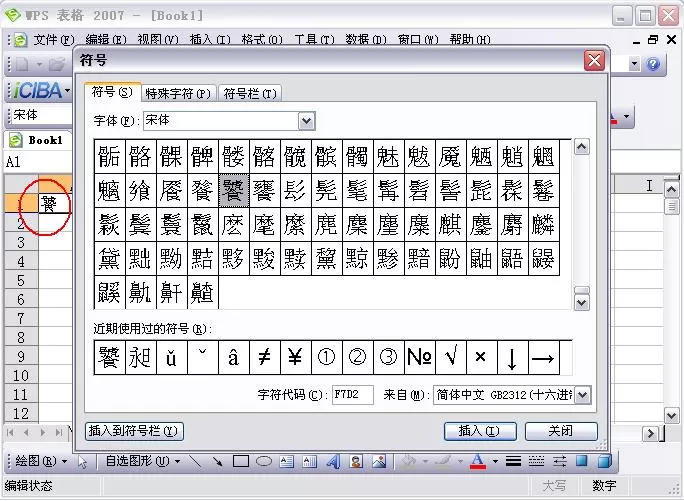Pick recent symbol ≠
684x501 pixels.
click(x=264, y=358)
